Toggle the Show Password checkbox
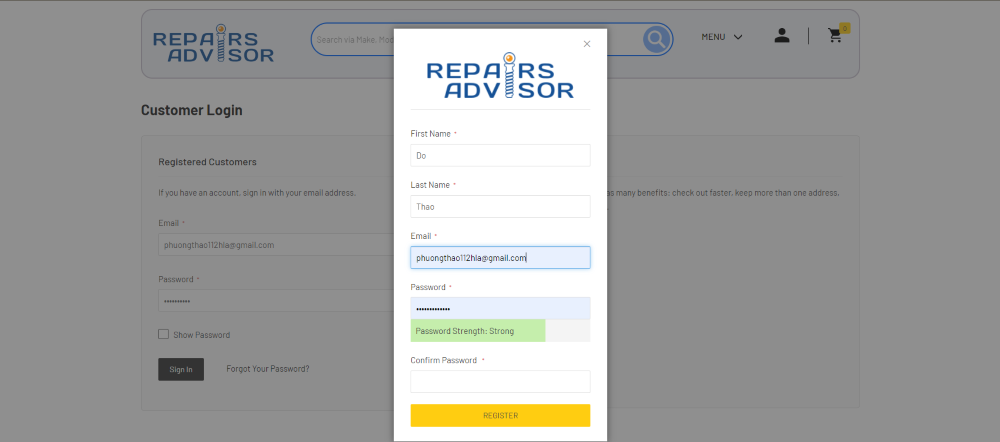Screen dimensions: 1000x442 (x=163, y=334)
